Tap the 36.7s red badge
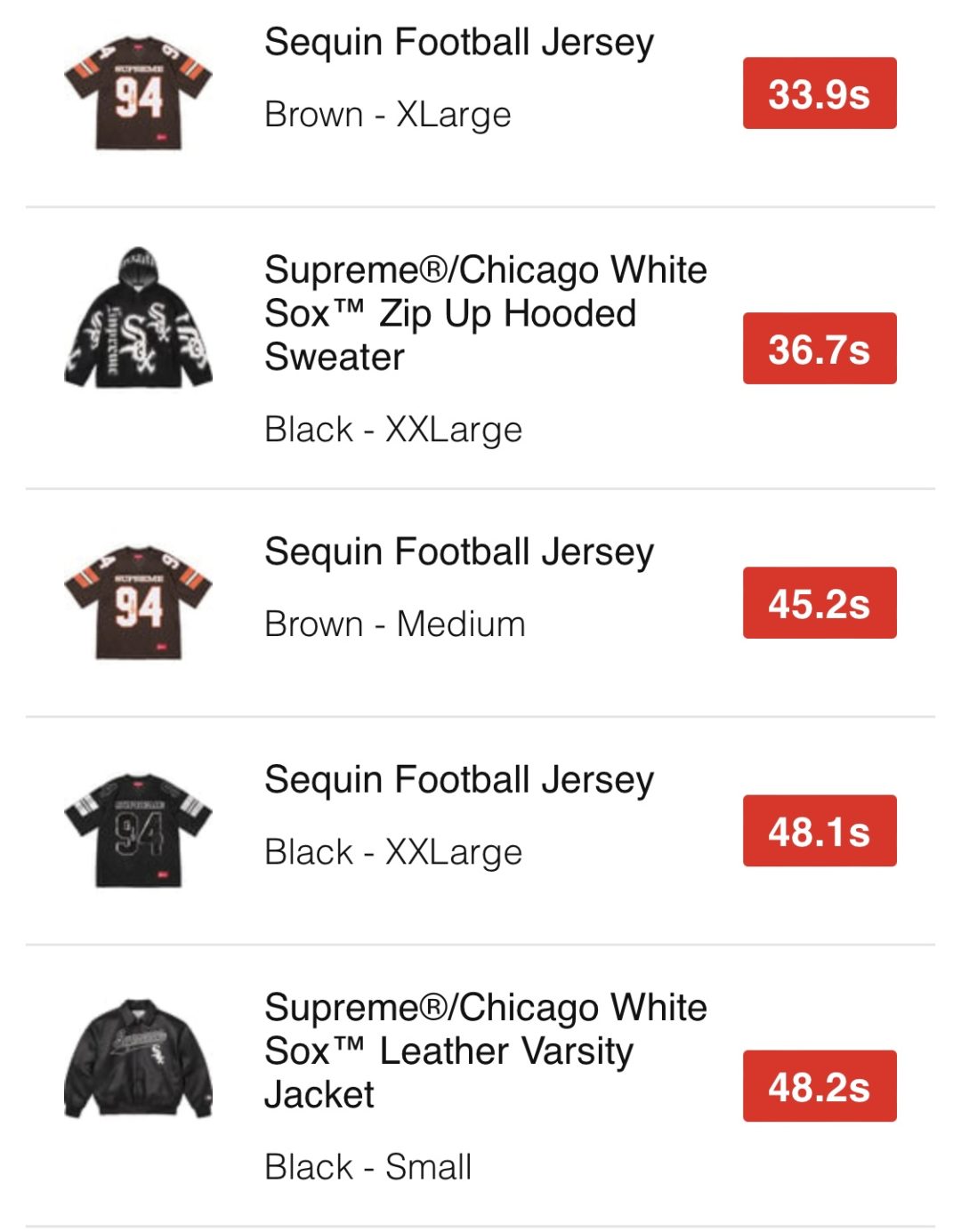Screen dimensions: 961x1232 (x=819, y=349)
